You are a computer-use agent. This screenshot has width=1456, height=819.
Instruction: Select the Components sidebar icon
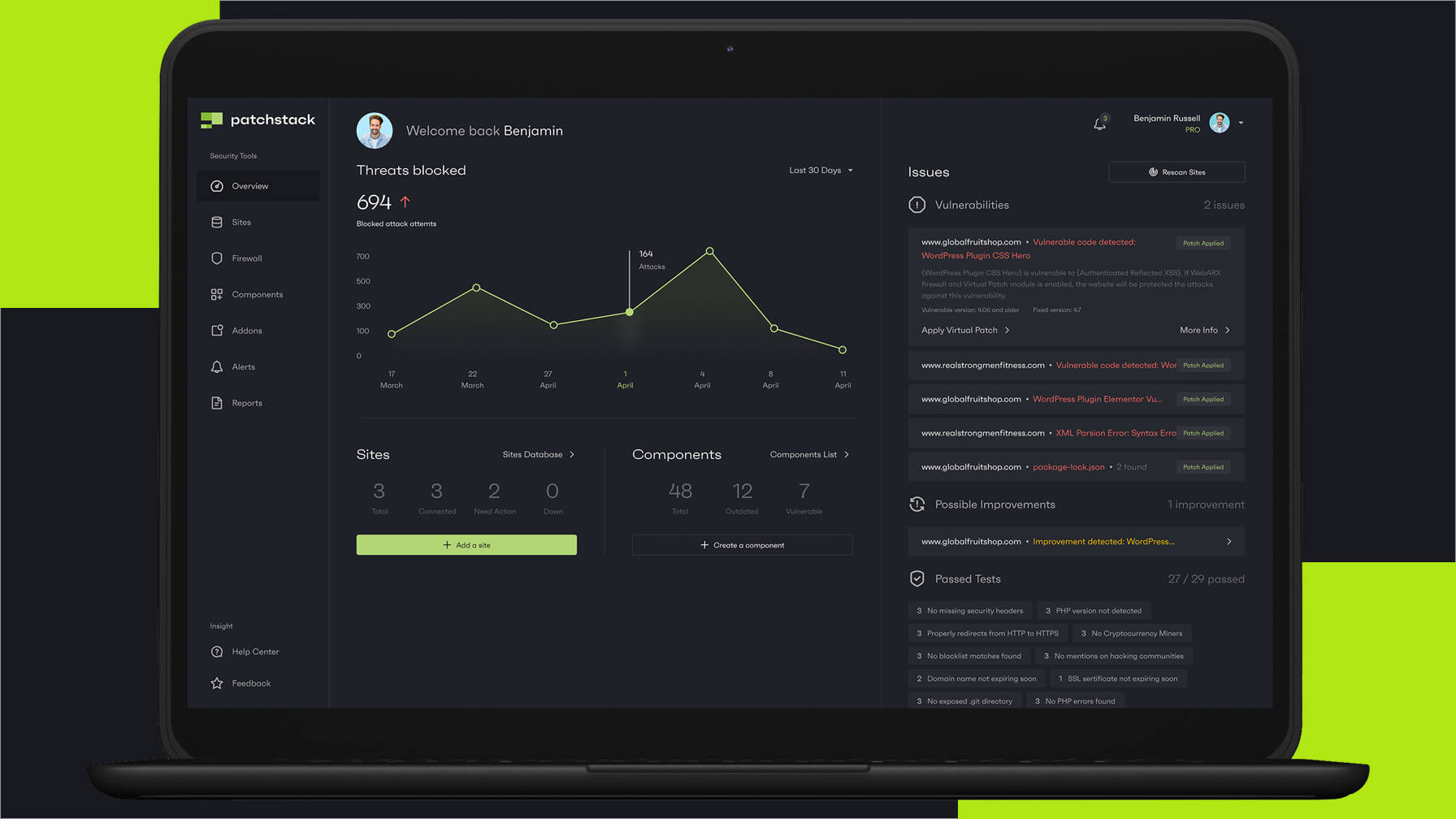click(x=216, y=294)
